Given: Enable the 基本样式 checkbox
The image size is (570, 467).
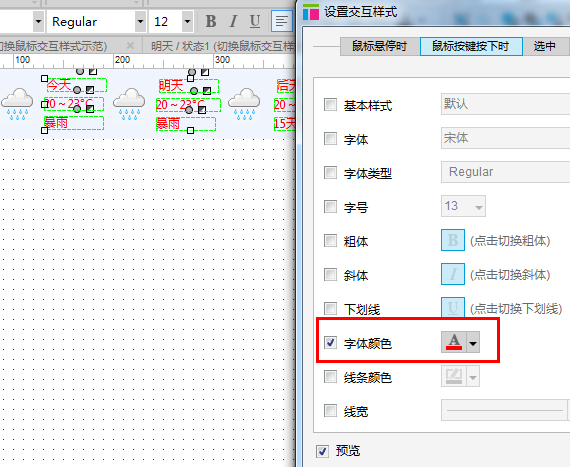Looking at the screenshot, I should [x=330, y=105].
